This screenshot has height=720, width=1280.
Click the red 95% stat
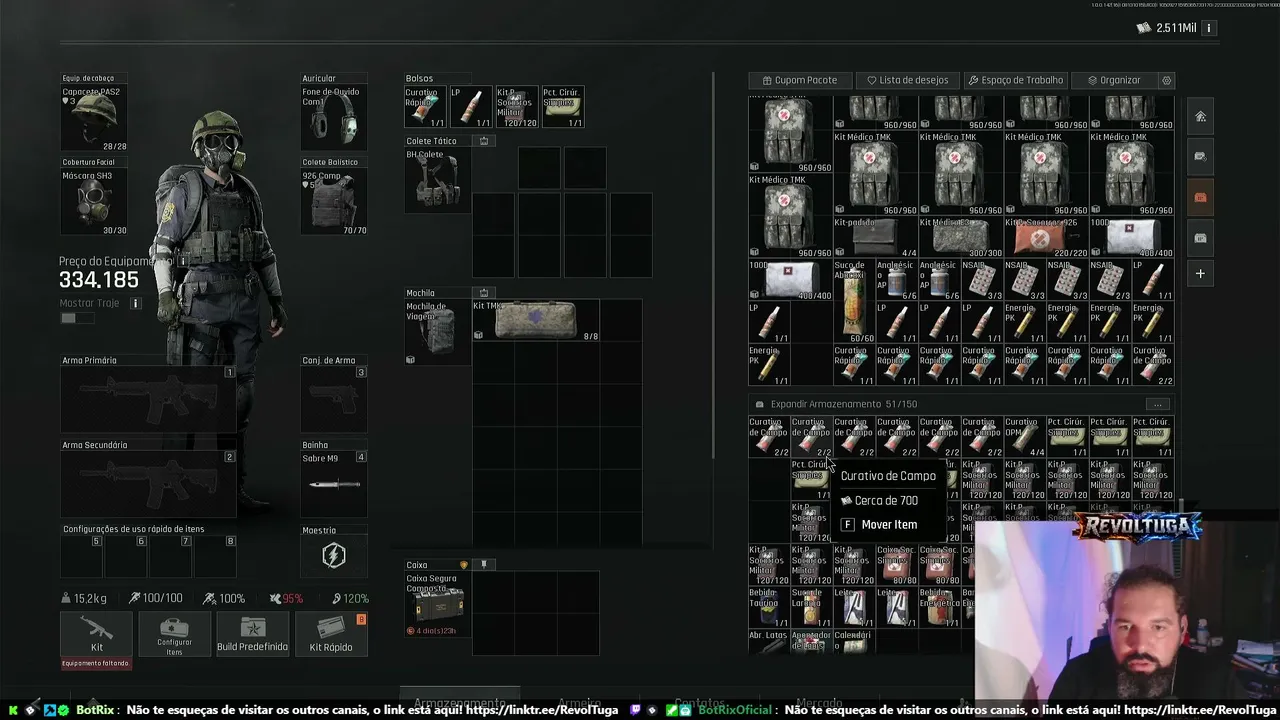click(286, 598)
